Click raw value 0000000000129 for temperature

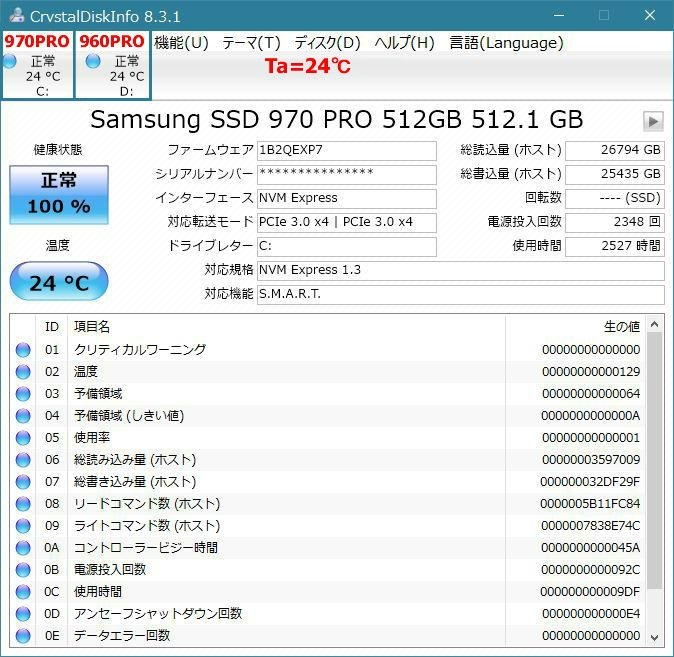pos(591,371)
